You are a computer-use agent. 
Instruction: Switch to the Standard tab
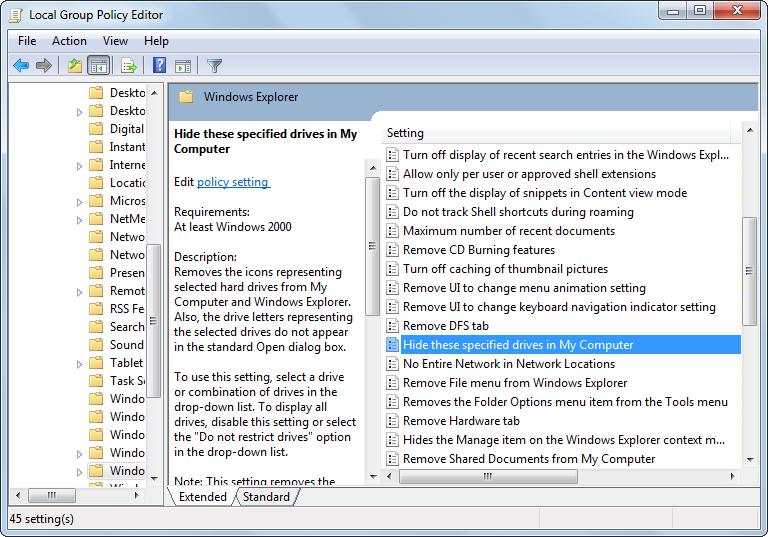click(x=266, y=497)
